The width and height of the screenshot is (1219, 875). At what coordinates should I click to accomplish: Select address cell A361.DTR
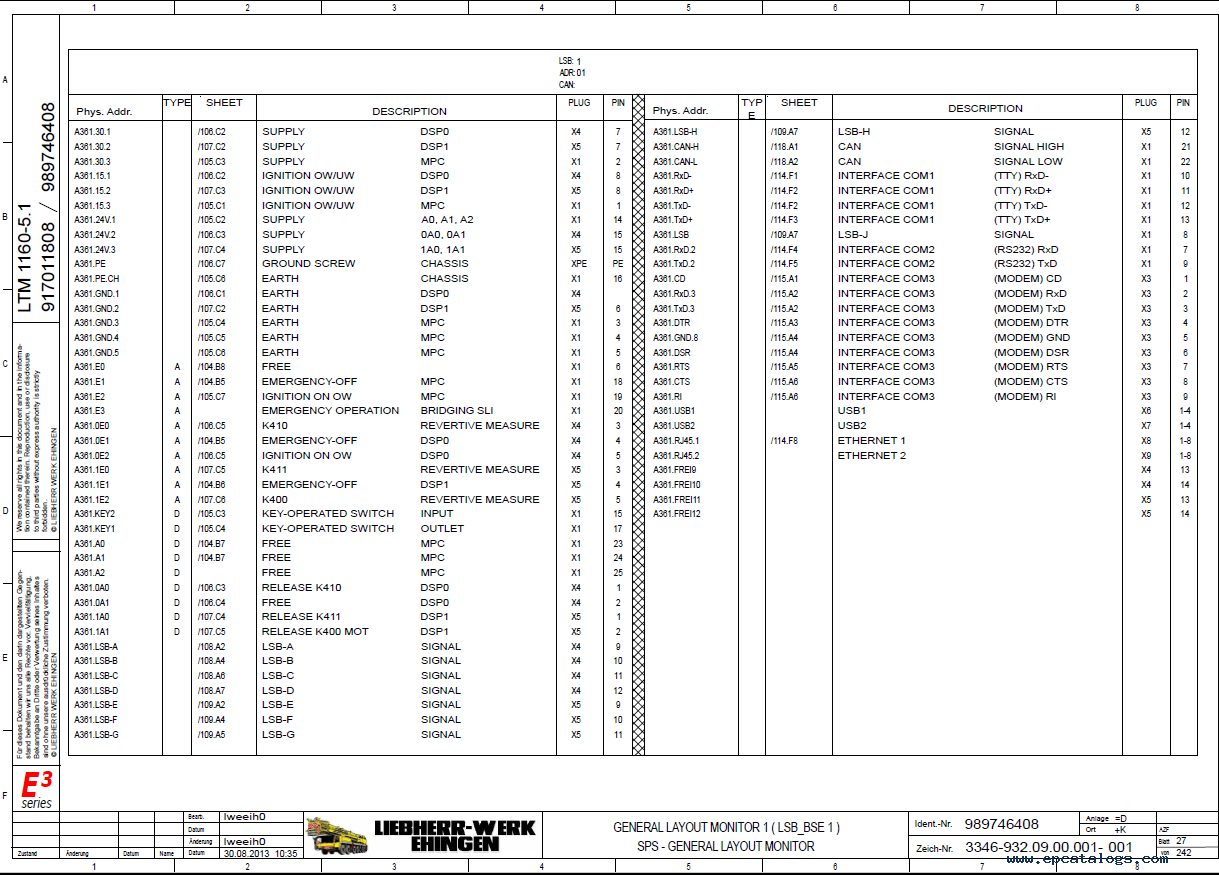pyautogui.click(x=670, y=323)
